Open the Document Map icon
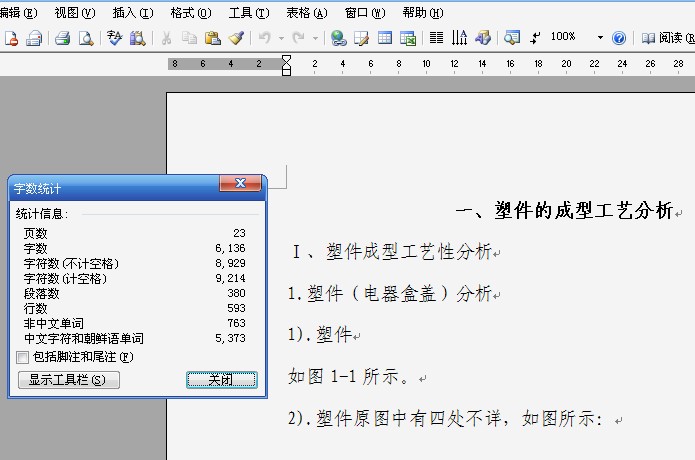The image size is (695, 460). tap(512, 38)
